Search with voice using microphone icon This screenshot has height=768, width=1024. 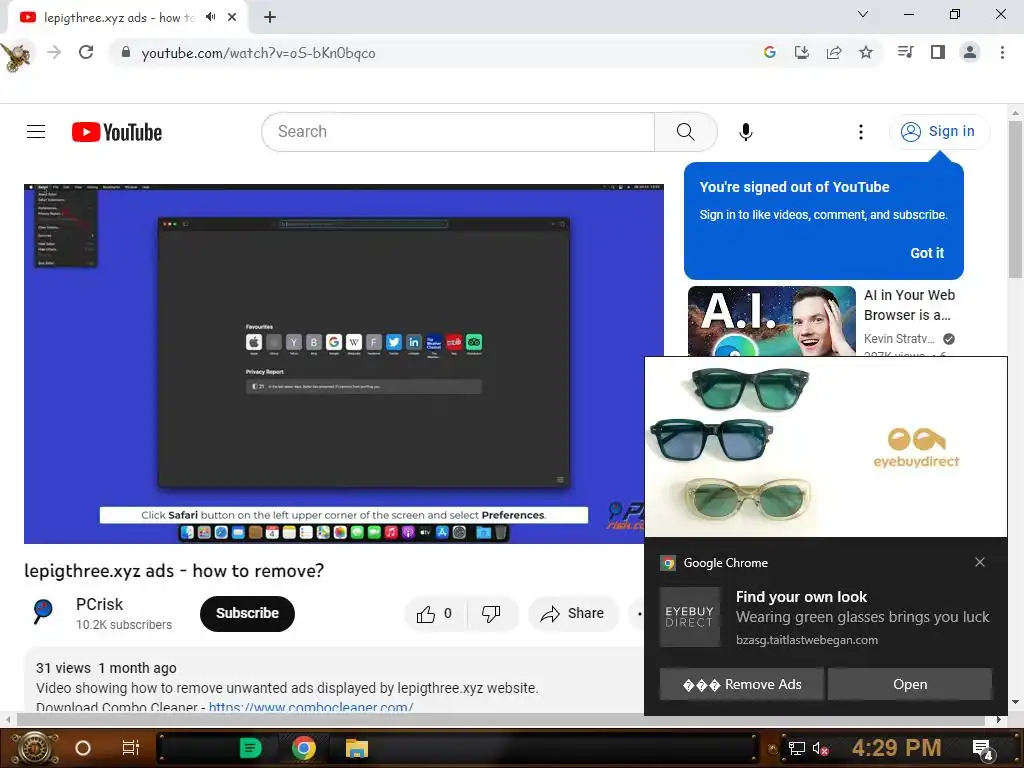click(x=746, y=132)
